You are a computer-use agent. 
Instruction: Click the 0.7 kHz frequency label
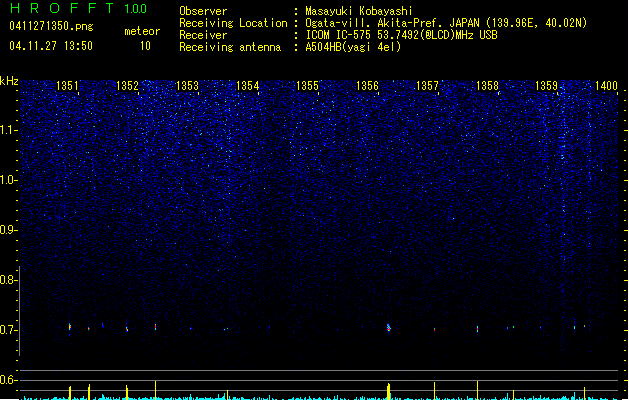click(x=8, y=330)
